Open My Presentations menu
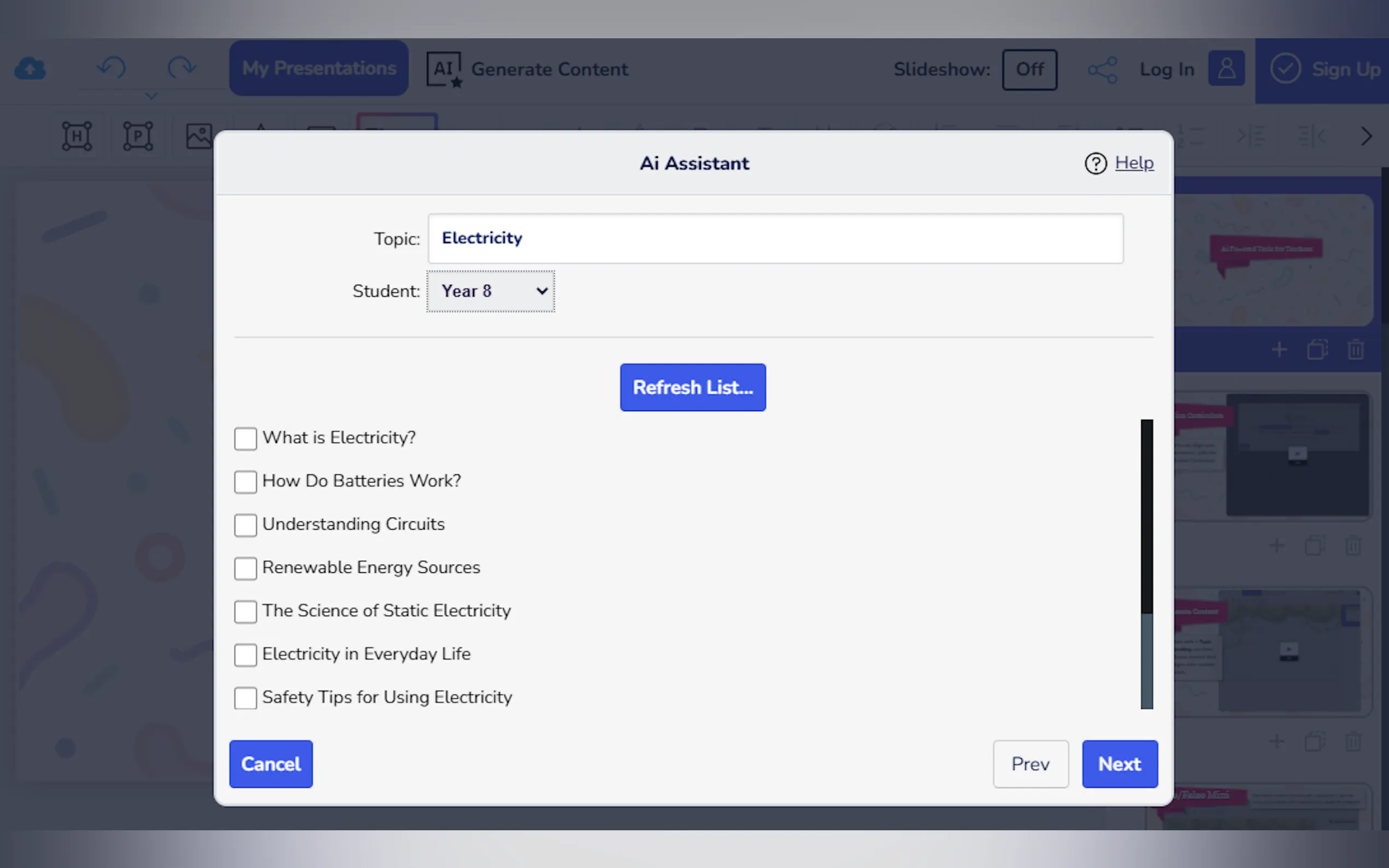 click(x=319, y=68)
